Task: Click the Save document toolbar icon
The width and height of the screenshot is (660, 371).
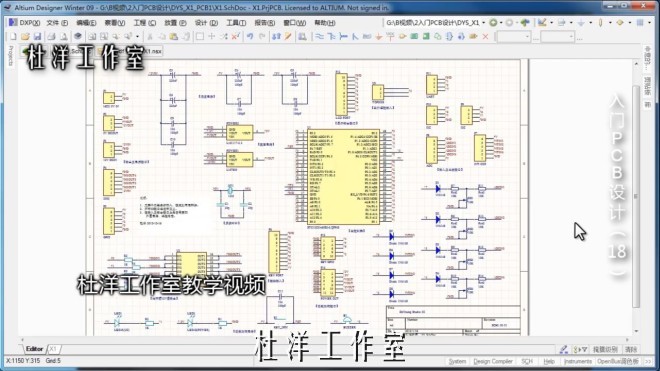Action: (x=37, y=37)
